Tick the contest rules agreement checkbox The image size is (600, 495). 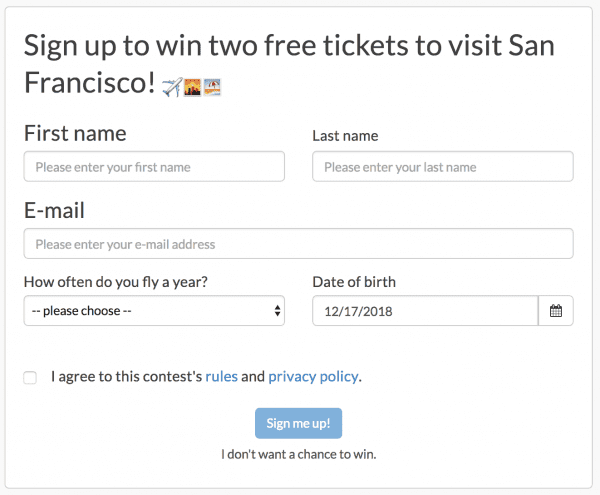pyautogui.click(x=30, y=378)
